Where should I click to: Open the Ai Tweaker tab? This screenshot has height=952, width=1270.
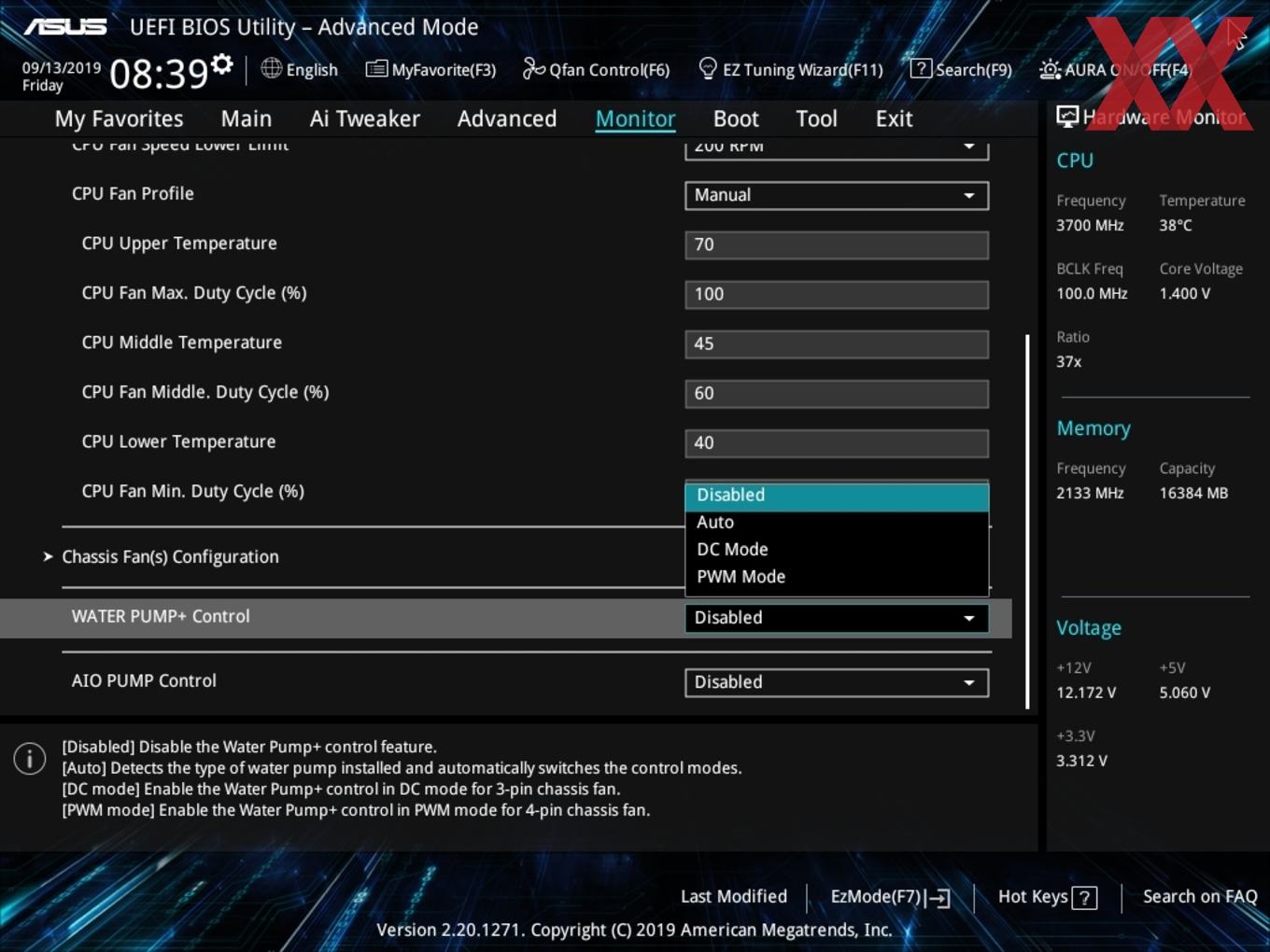pyautogui.click(x=365, y=119)
